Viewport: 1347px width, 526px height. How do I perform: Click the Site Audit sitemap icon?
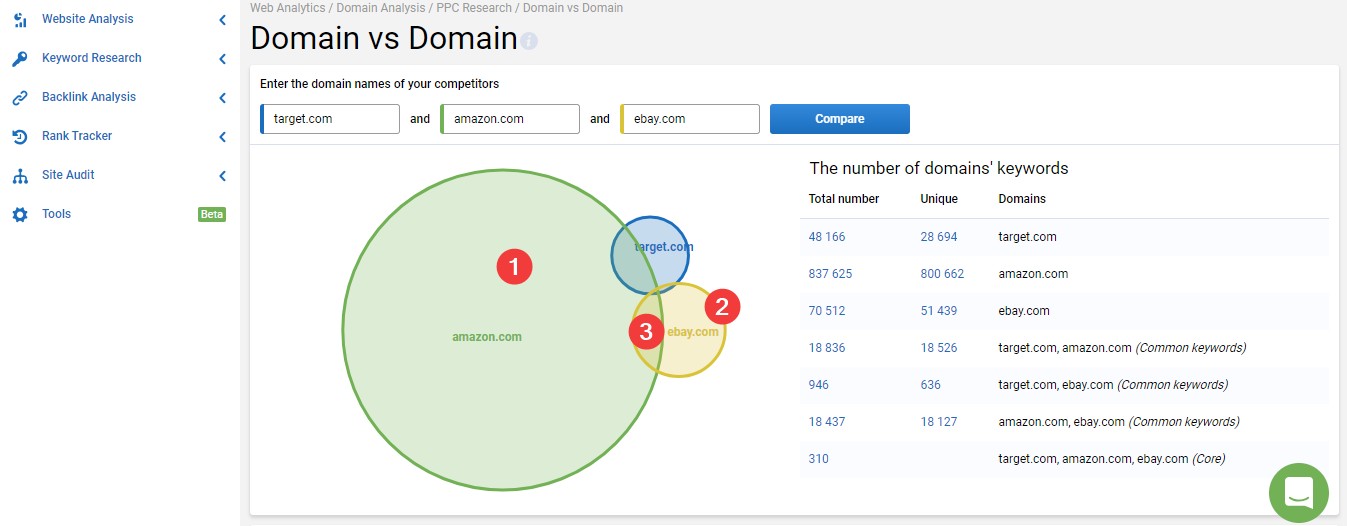20,176
